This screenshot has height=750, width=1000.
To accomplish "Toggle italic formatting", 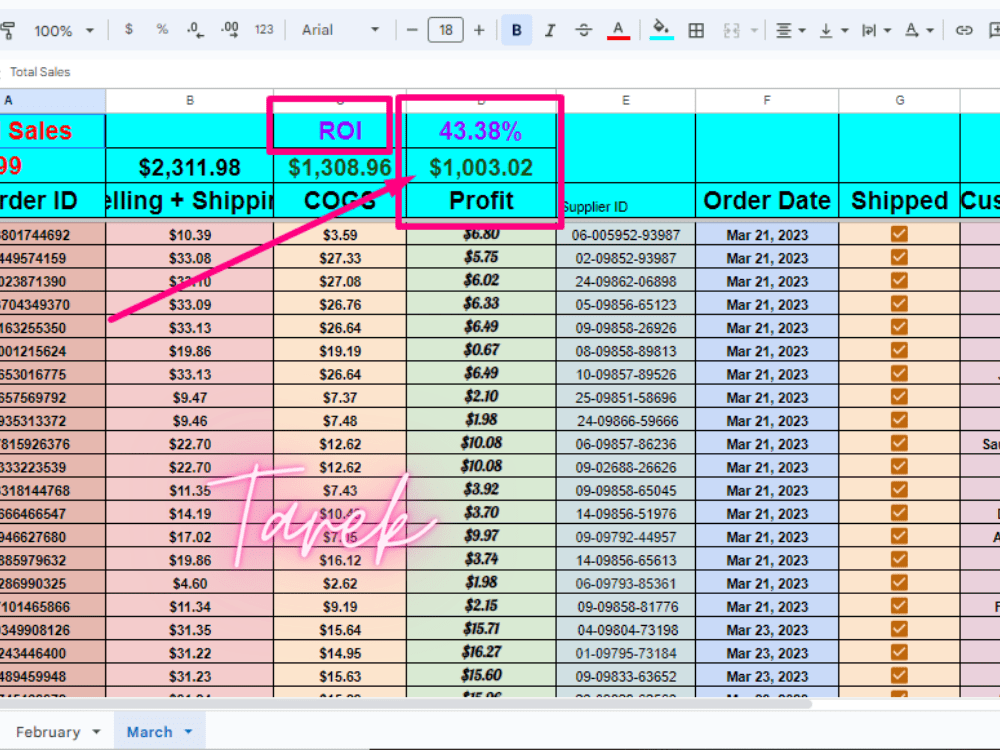I will (x=550, y=30).
